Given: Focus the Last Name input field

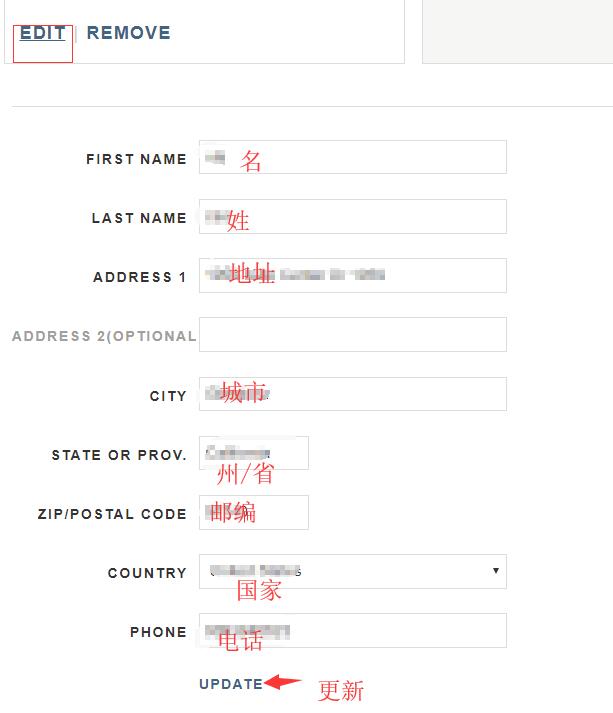Looking at the screenshot, I should 352,216.
